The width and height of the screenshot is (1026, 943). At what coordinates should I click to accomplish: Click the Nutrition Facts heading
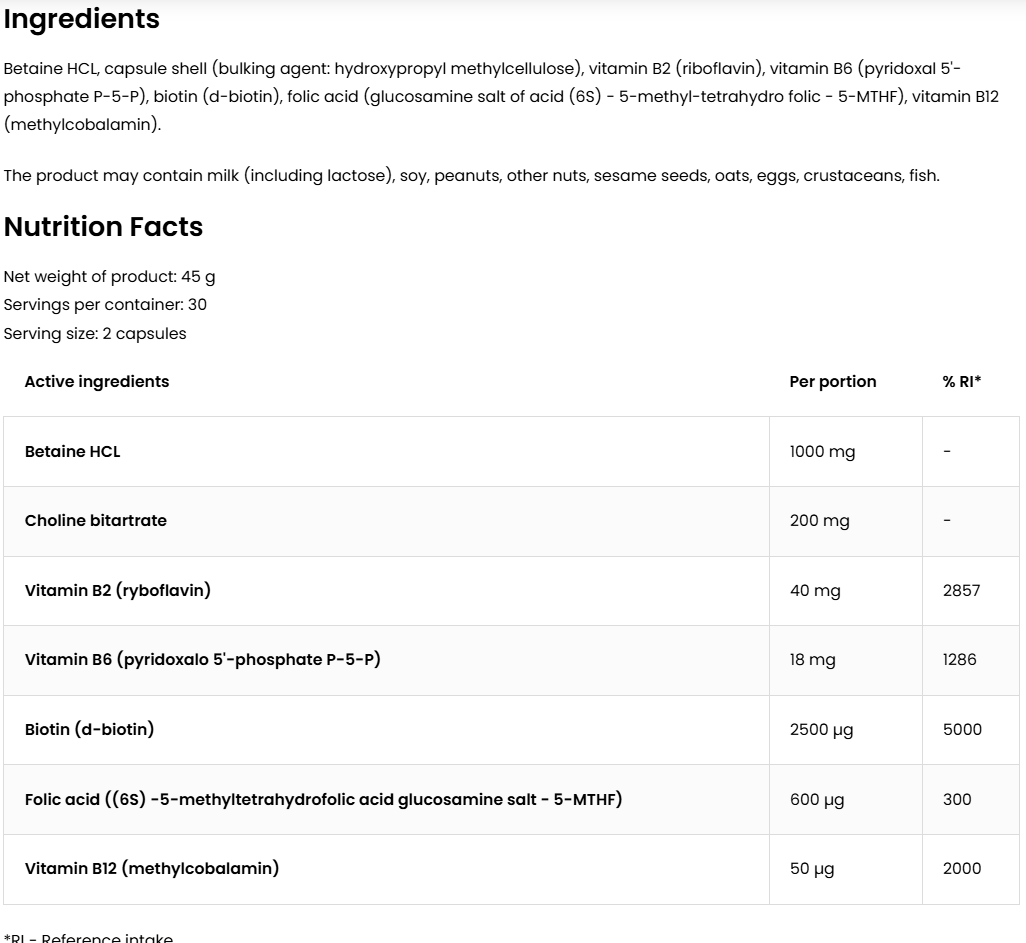pyautogui.click(x=103, y=227)
